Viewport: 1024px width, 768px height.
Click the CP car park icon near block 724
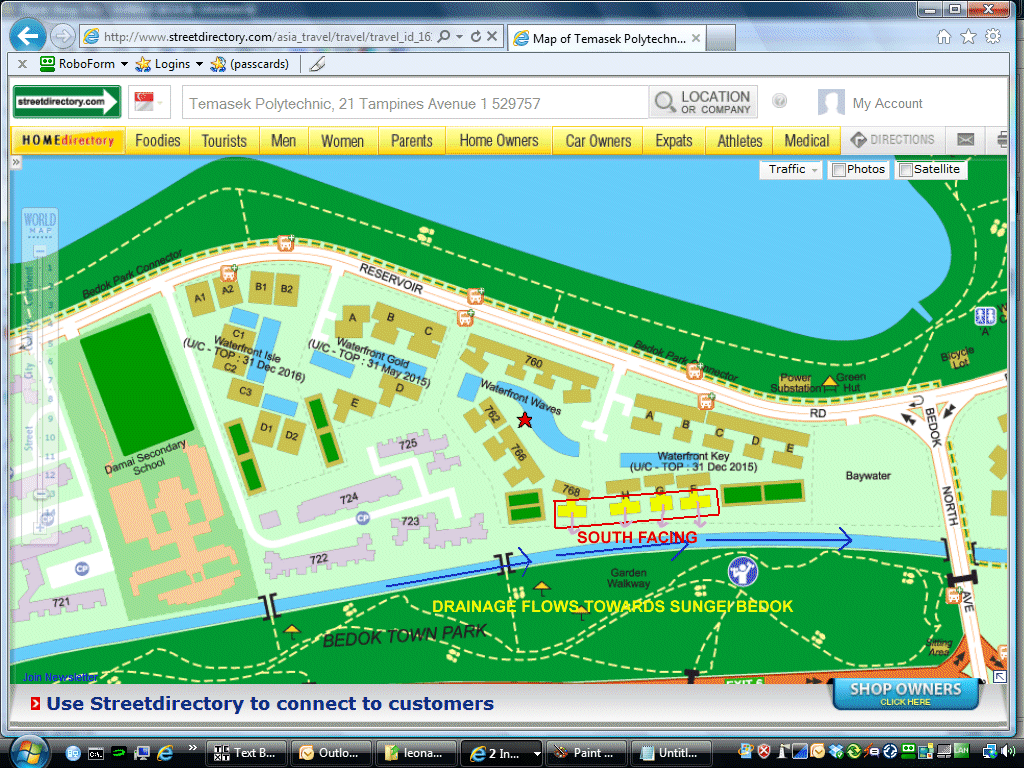tap(363, 518)
